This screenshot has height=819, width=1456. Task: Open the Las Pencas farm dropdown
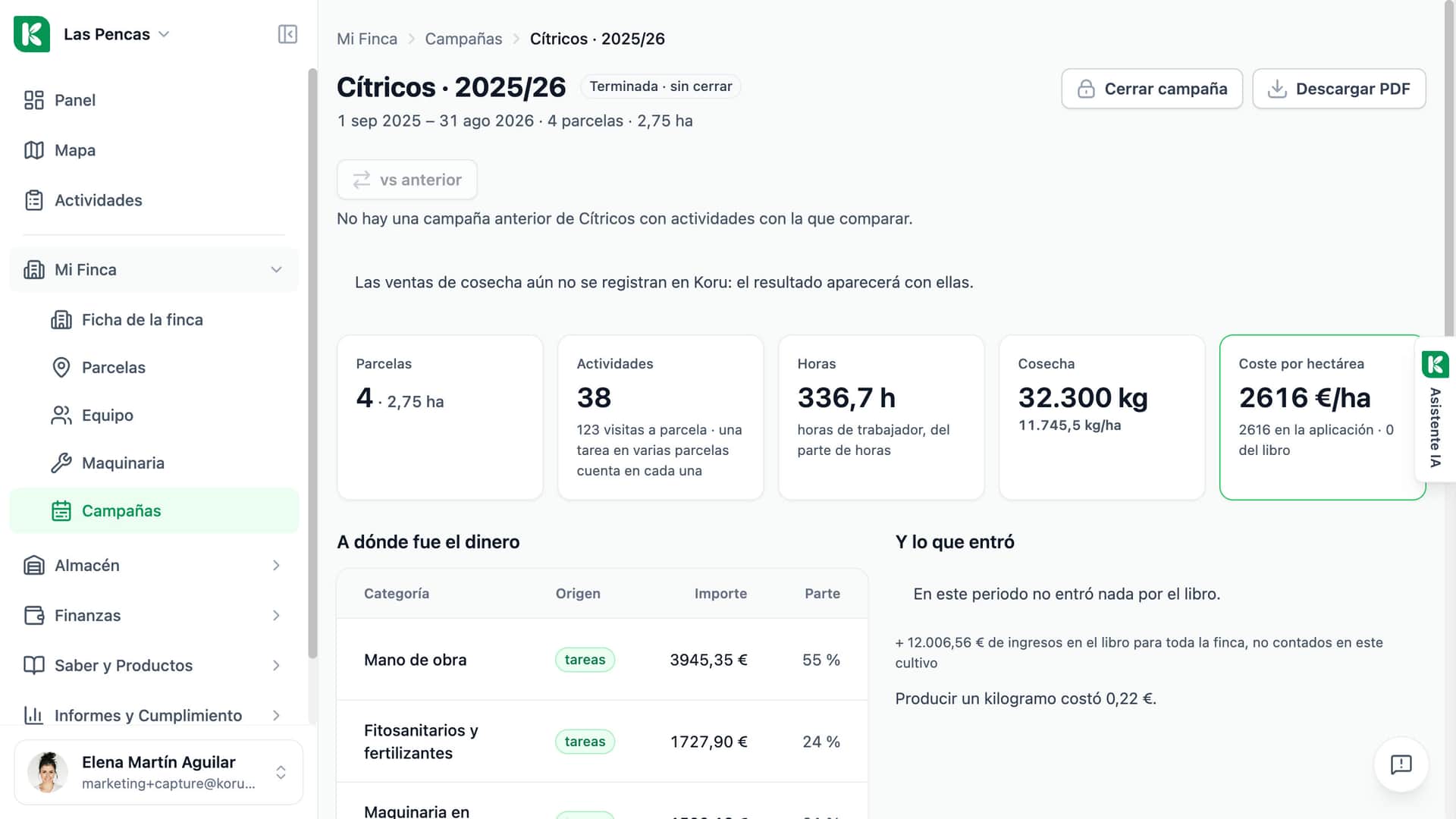tap(116, 34)
